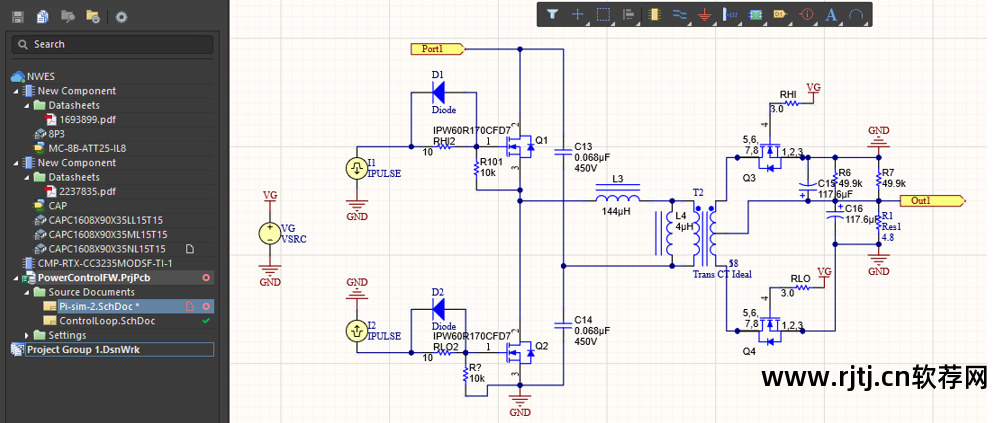Select the I1 IPULSE current source
This screenshot has height=423, width=997.
(x=357, y=169)
